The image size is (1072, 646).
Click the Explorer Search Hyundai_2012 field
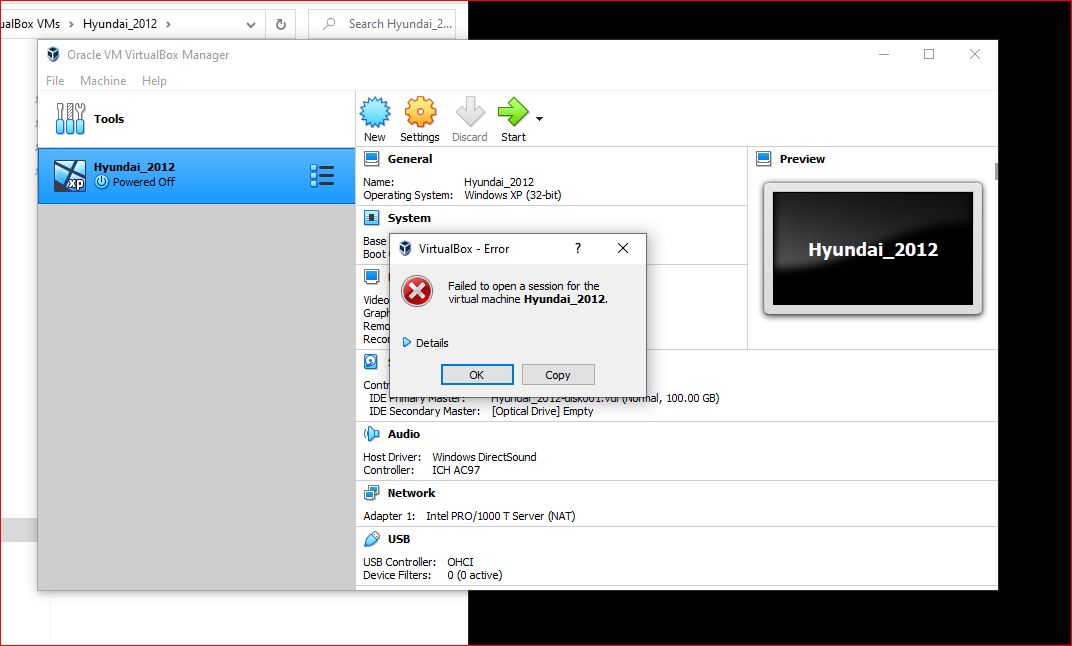click(x=382, y=24)
